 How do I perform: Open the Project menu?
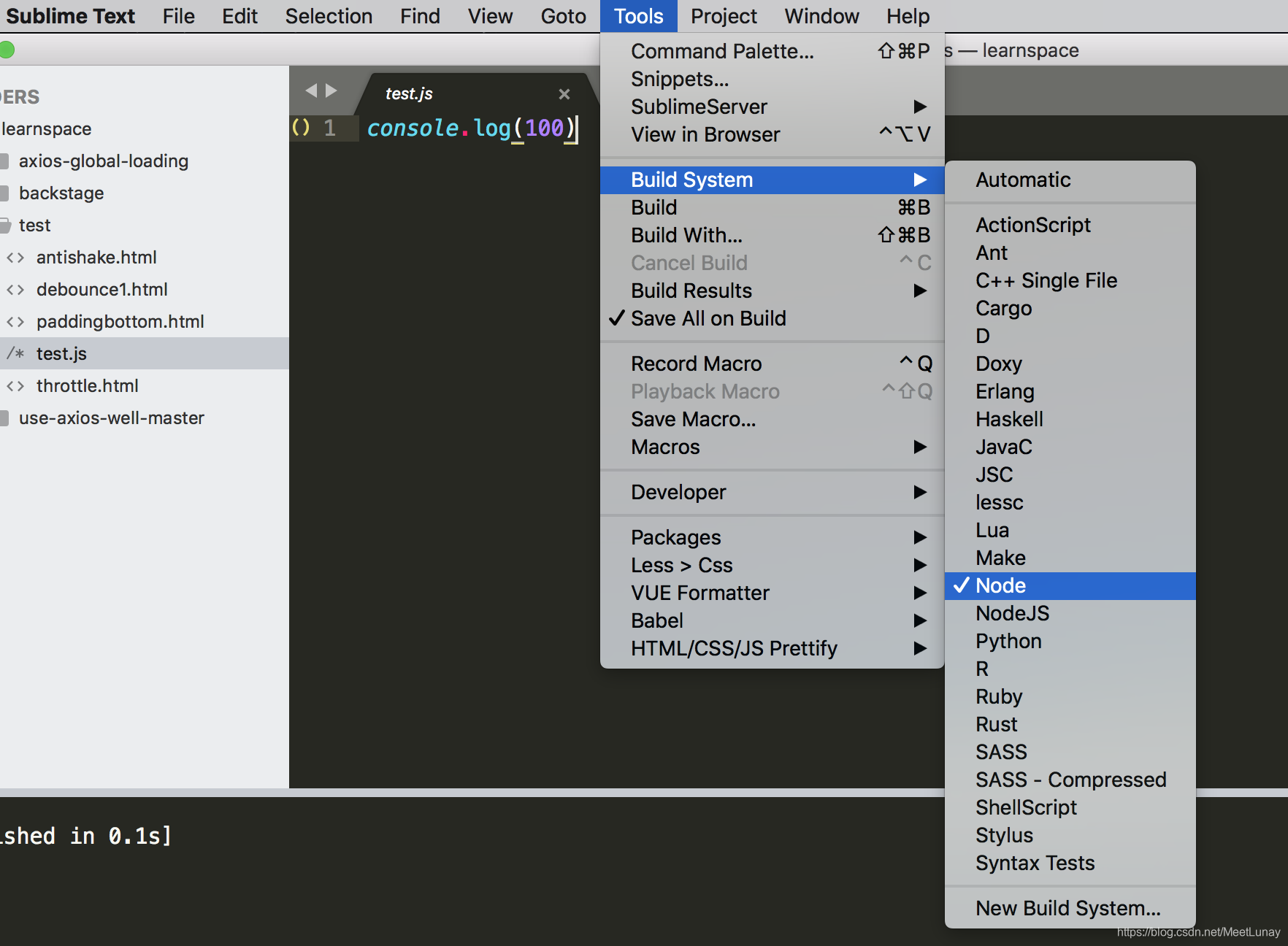(x=724, y=16)
